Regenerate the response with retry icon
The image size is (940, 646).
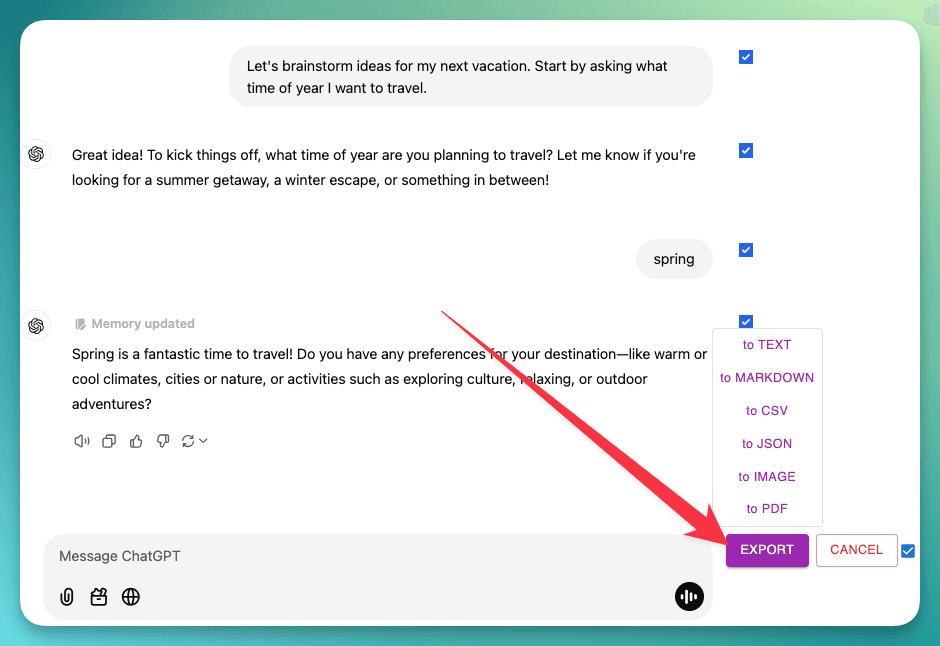click(188, 440)
